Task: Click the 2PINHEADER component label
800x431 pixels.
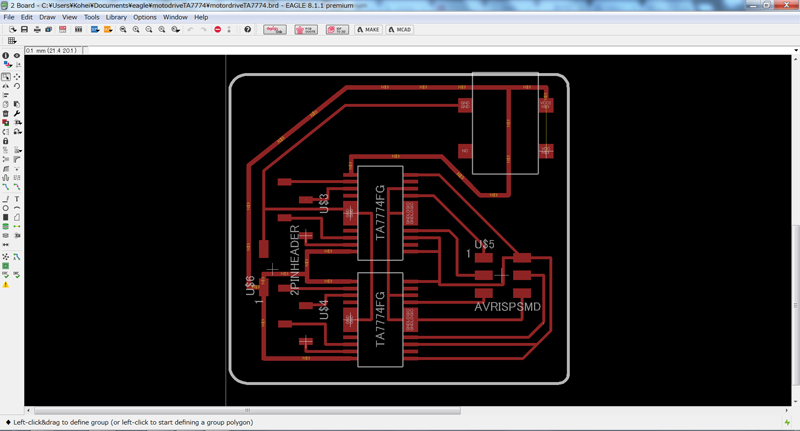Action: coord(294,260)
